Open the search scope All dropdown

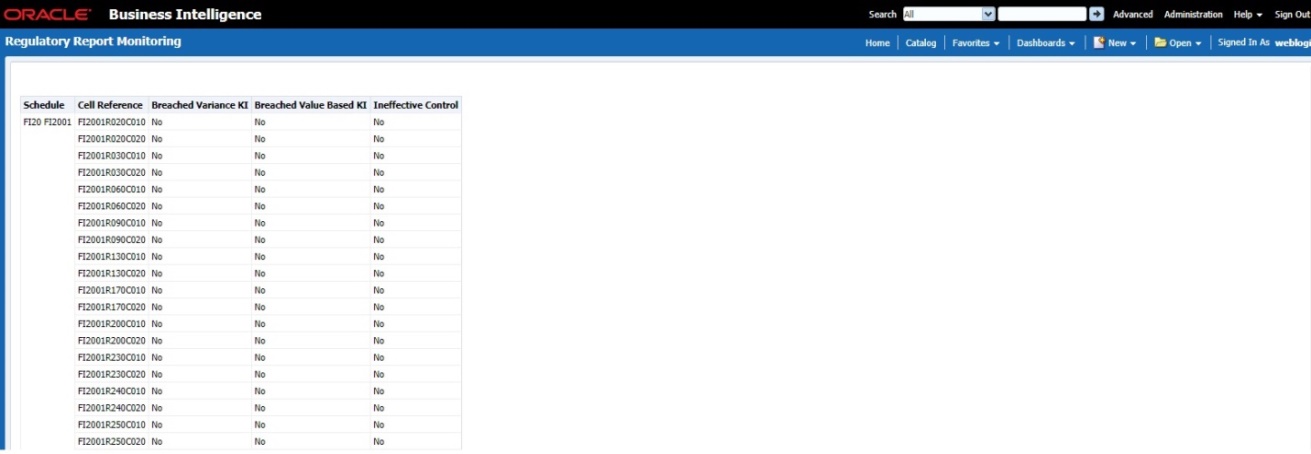pos(948,14)
